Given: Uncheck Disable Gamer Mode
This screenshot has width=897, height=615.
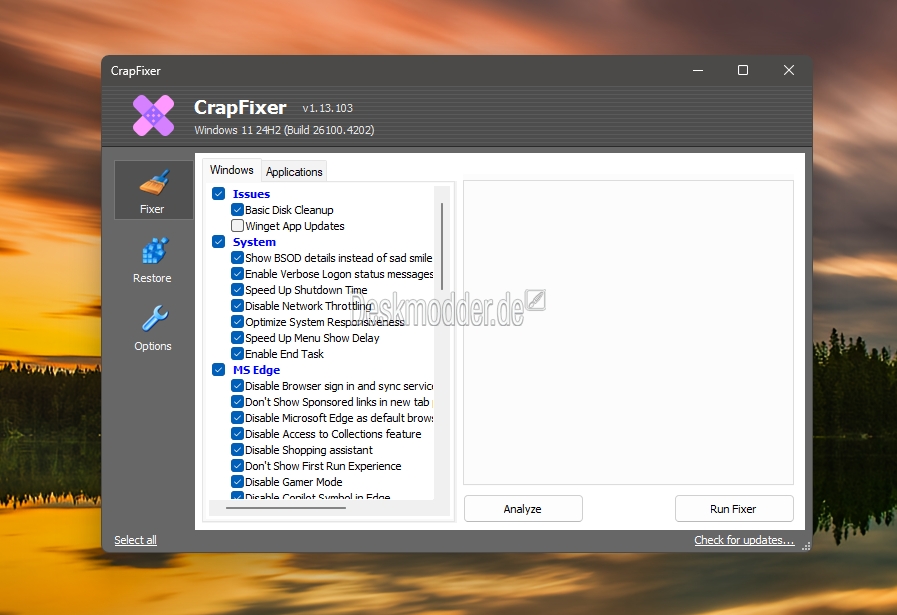Looking at the screenshot, I should [x=237, y=482].
